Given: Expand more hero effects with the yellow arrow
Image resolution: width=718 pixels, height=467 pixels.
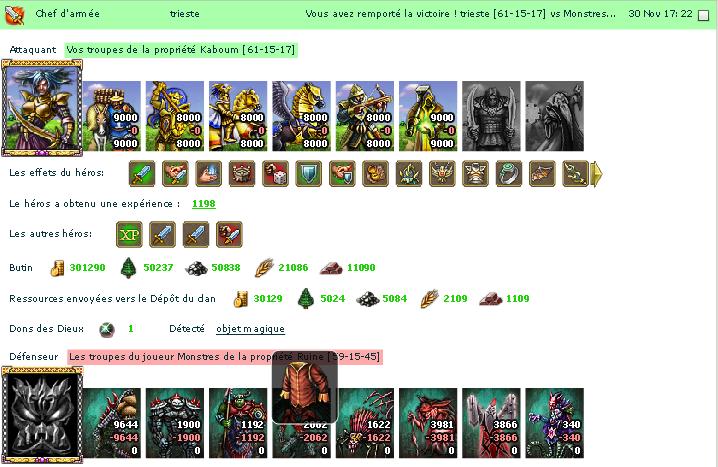Looking at the screenshot, I should click(596, 174).
